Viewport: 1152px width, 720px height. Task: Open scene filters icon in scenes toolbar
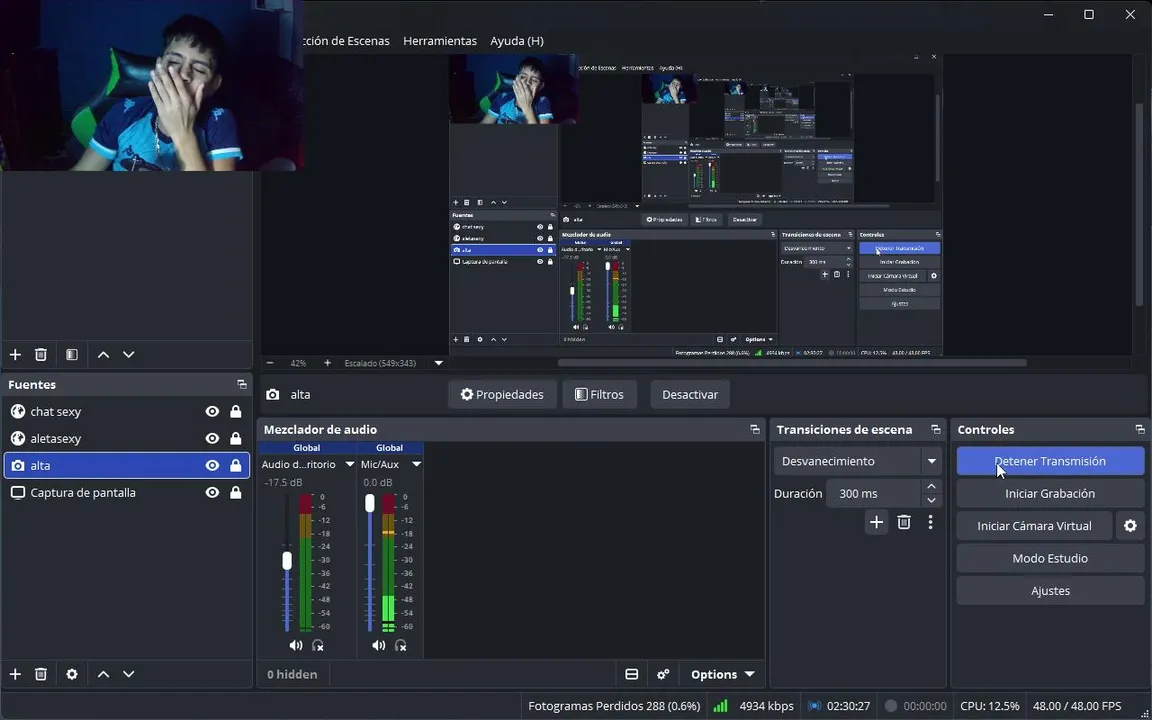coord(72,354)
